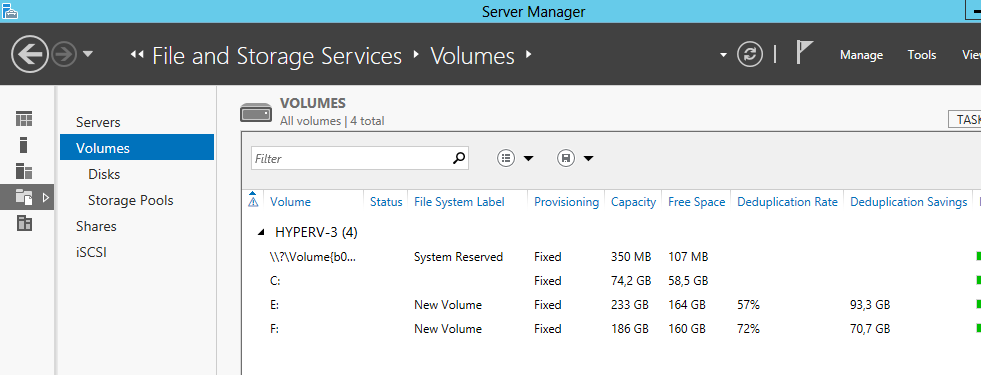Sort by the Provisioning column header
This screenshot has height=375, width=981.
pyautogui.click(x=566, y=202)
